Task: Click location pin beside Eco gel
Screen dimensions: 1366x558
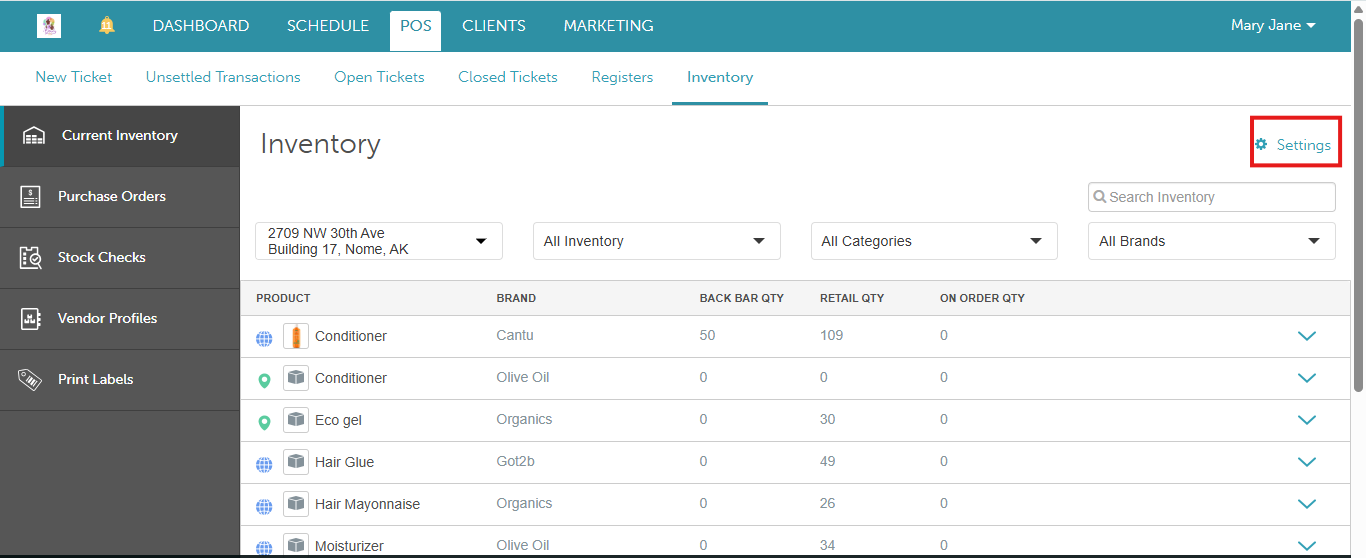Action: 264,422
